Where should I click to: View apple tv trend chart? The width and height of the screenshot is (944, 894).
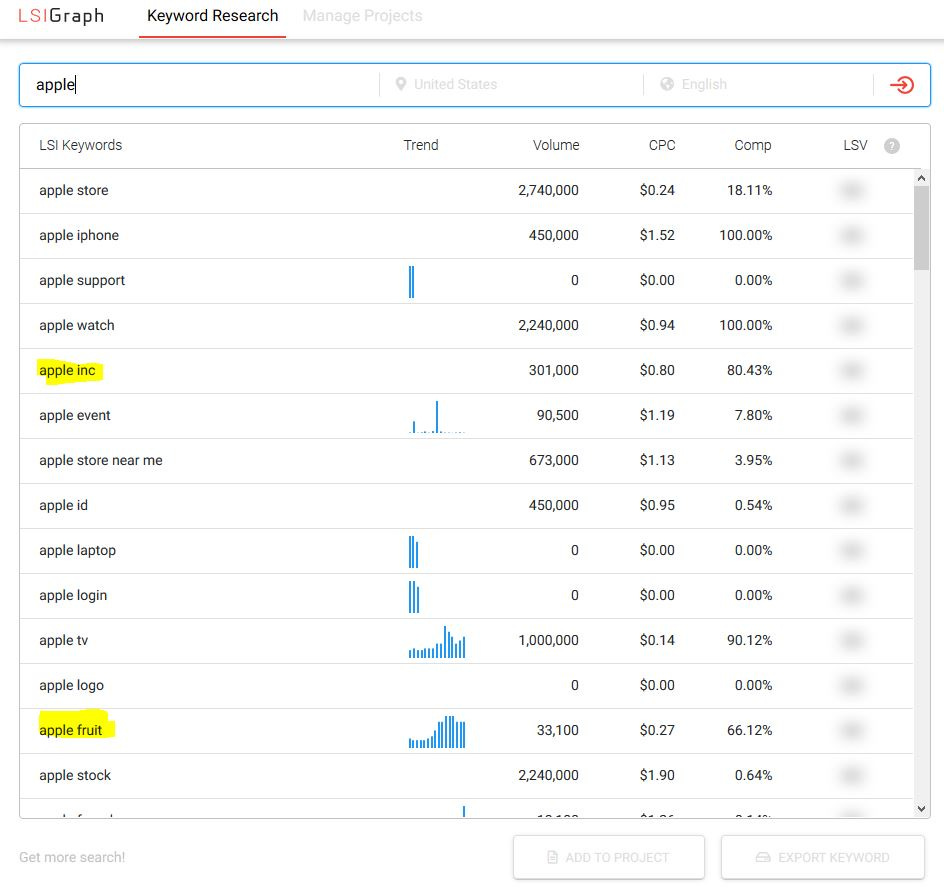[x=436, y=642]
